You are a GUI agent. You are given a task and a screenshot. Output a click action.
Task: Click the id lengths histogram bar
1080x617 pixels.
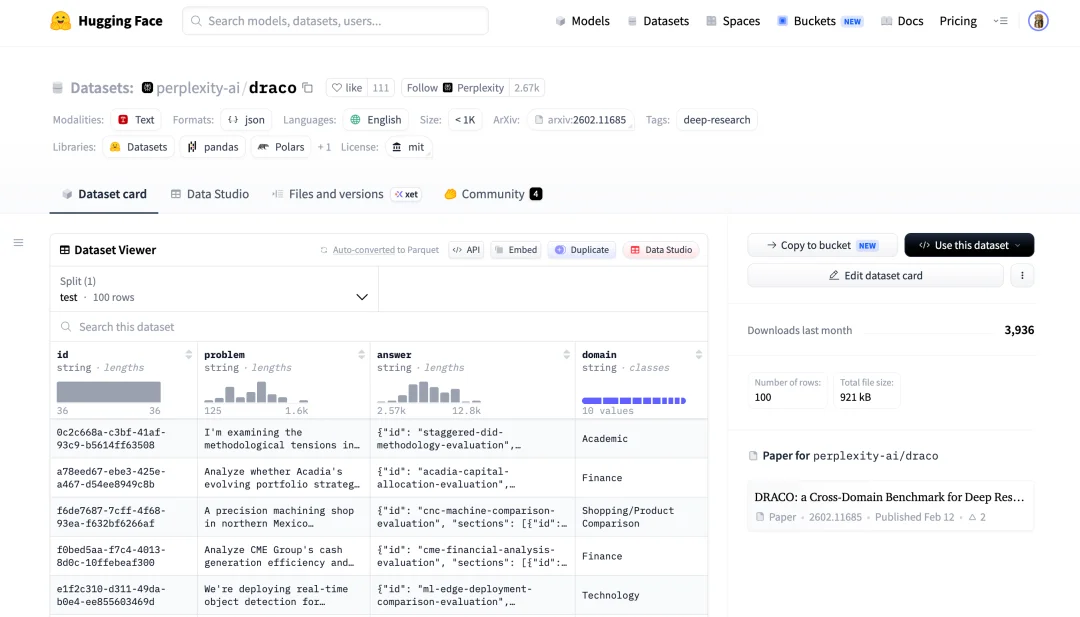pyautogui.click(x=109, y=392)
